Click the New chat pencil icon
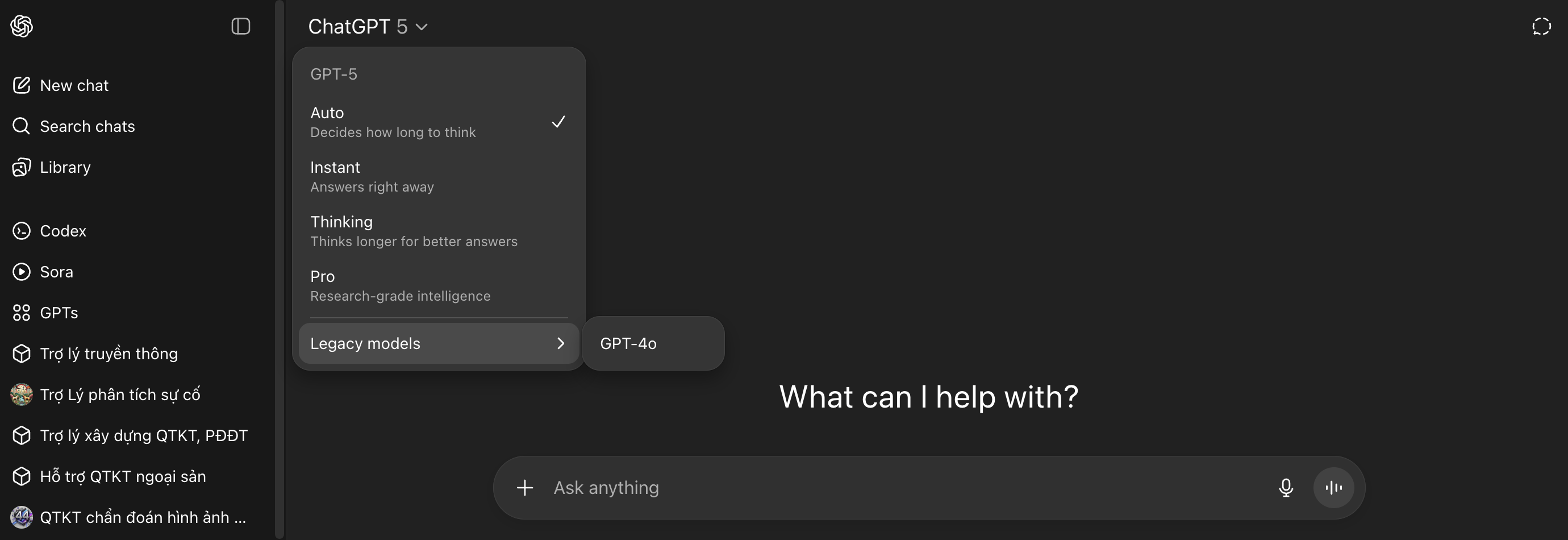Screen dimensions: 1568x540 [x=22, y=85]
